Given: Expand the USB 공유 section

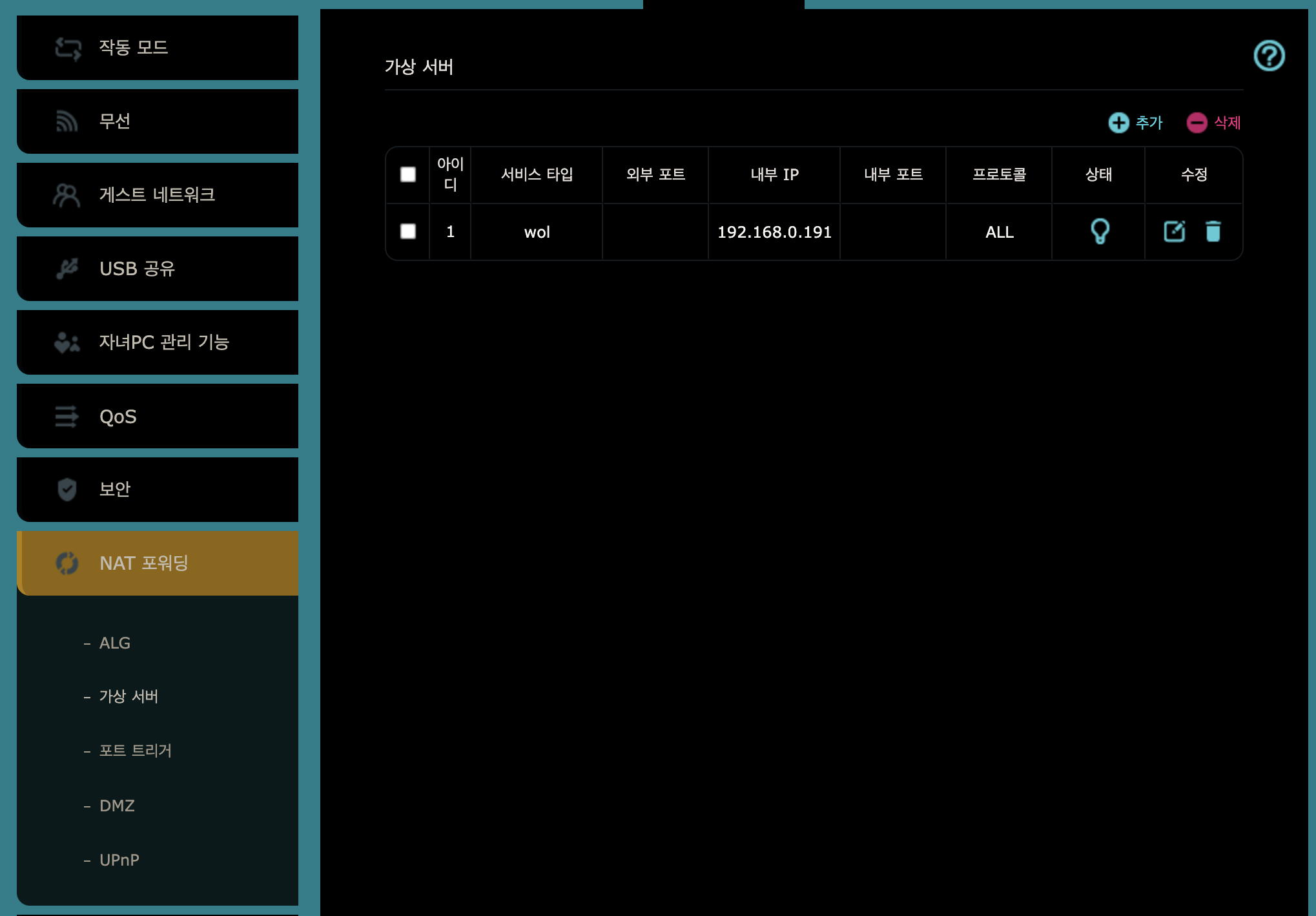Looking at the screenshot, I should 158,269.
